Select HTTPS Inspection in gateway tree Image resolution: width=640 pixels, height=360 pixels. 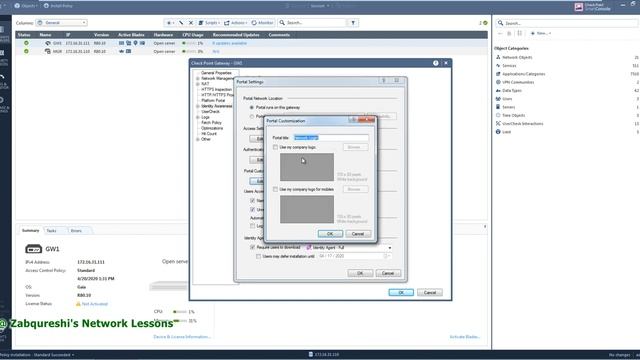(x=216, y=89)
